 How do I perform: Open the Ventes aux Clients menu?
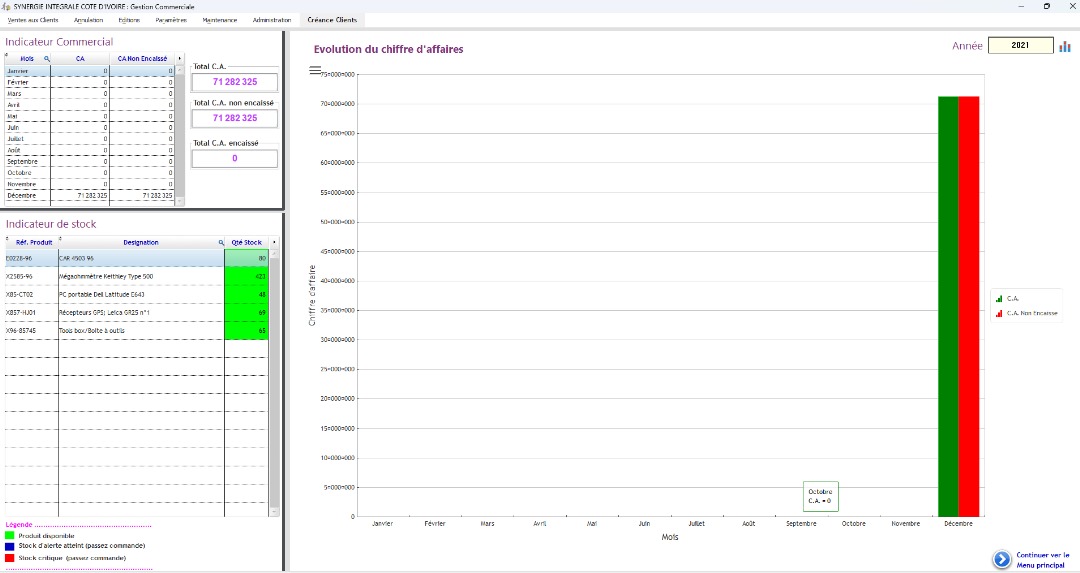pyautogui.click(x=33, y=20)
